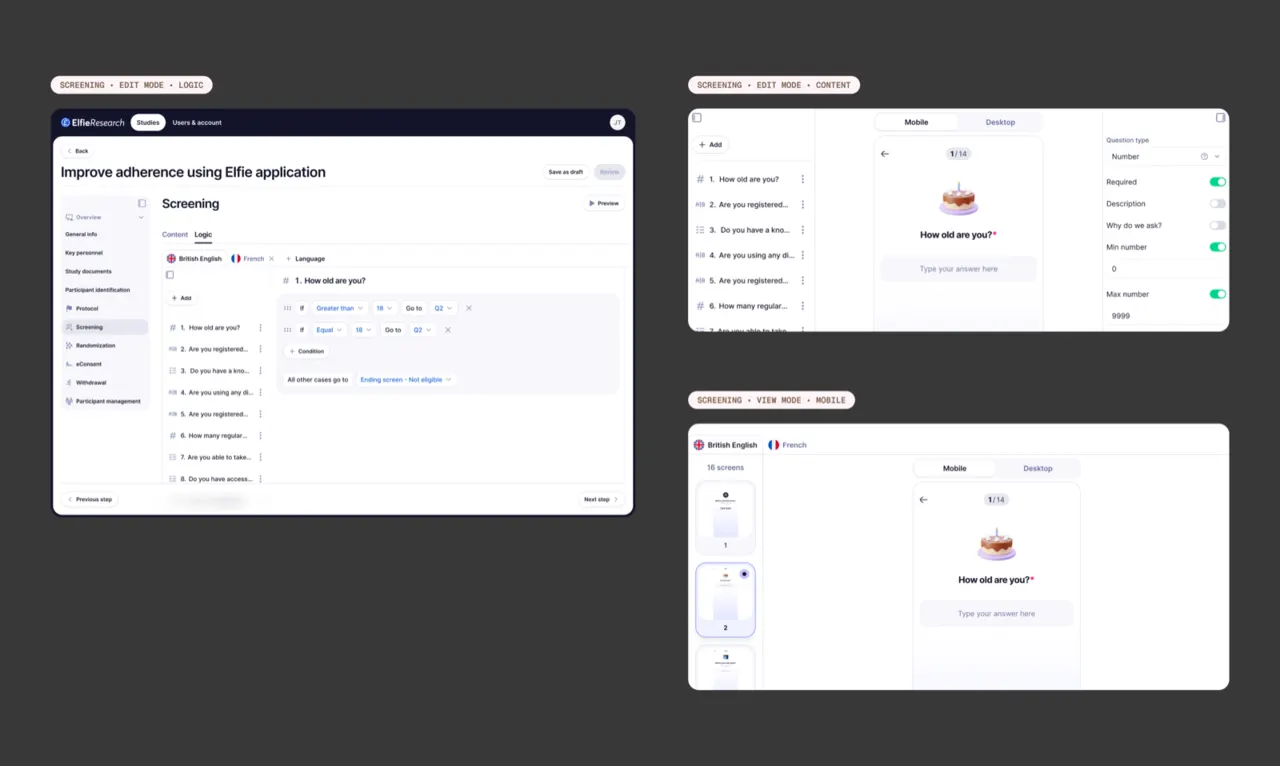Add a new Condition
Image resolution: width=1280 pixels, height=766 pixels.
tap(307, 352)
